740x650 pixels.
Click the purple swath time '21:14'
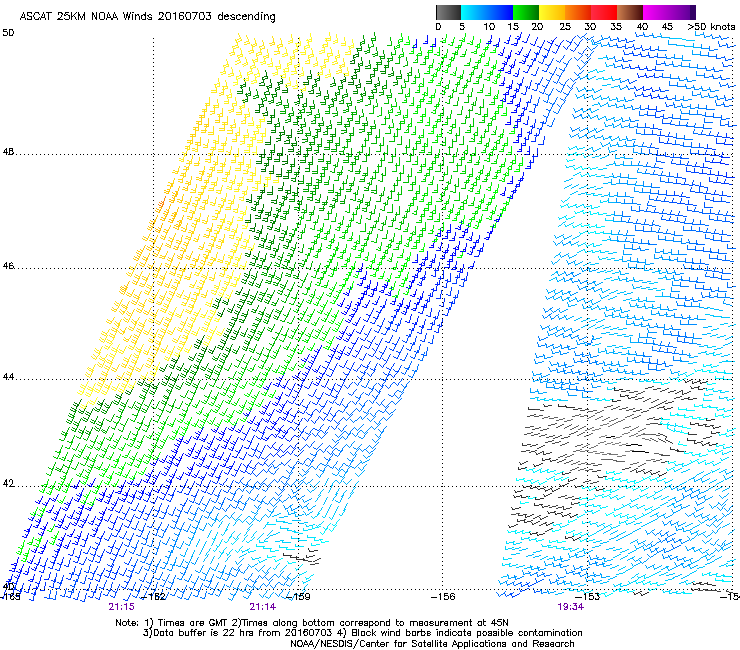(x=263, y=607)
